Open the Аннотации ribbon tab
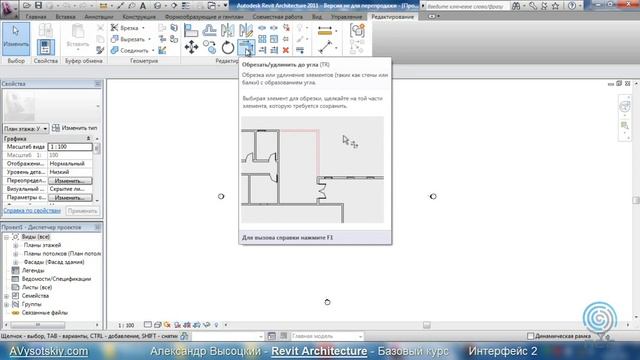 [99, 17]
